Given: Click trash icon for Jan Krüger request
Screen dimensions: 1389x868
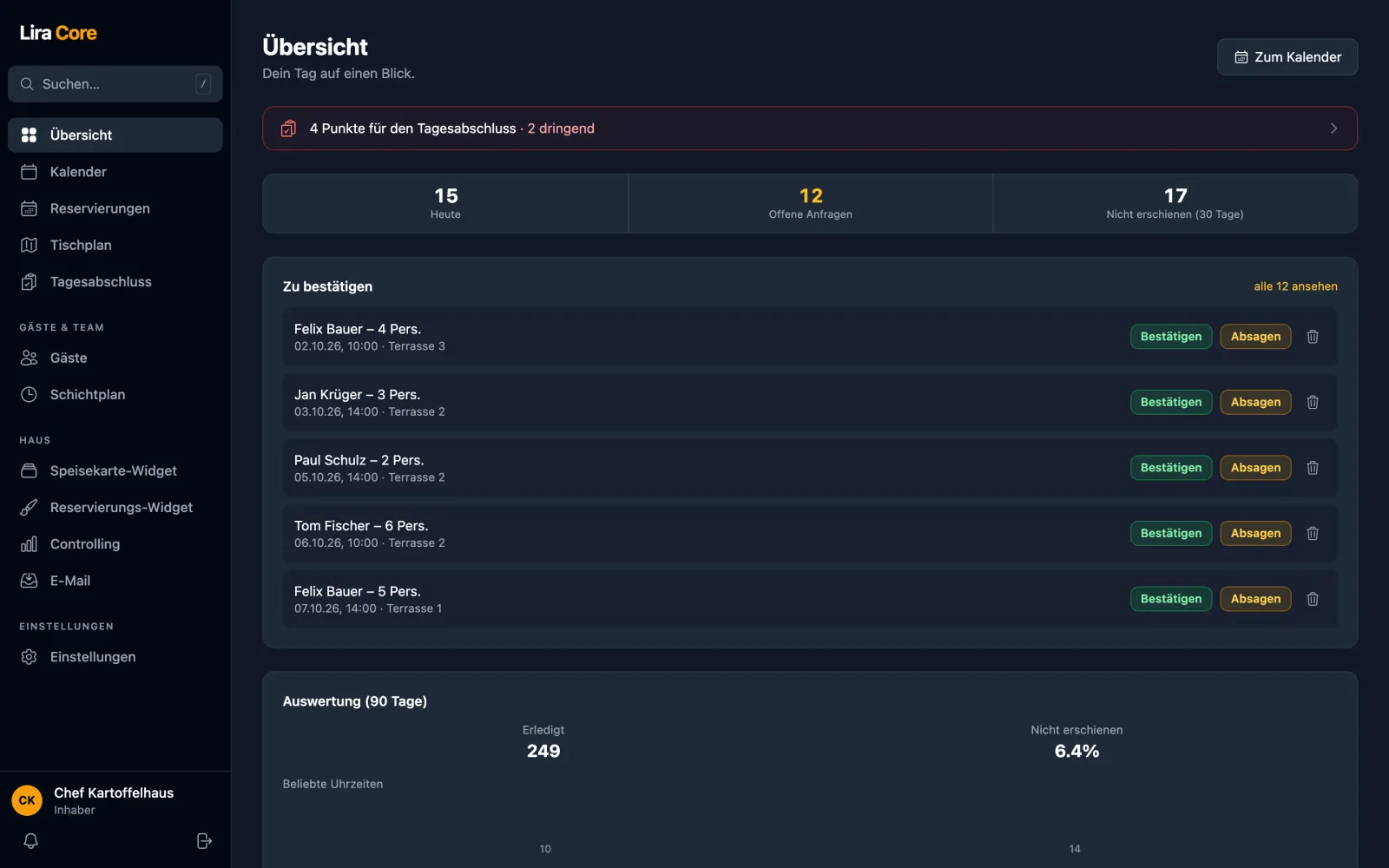Looking at the screenshot, I should click(x=1313, y=402).
